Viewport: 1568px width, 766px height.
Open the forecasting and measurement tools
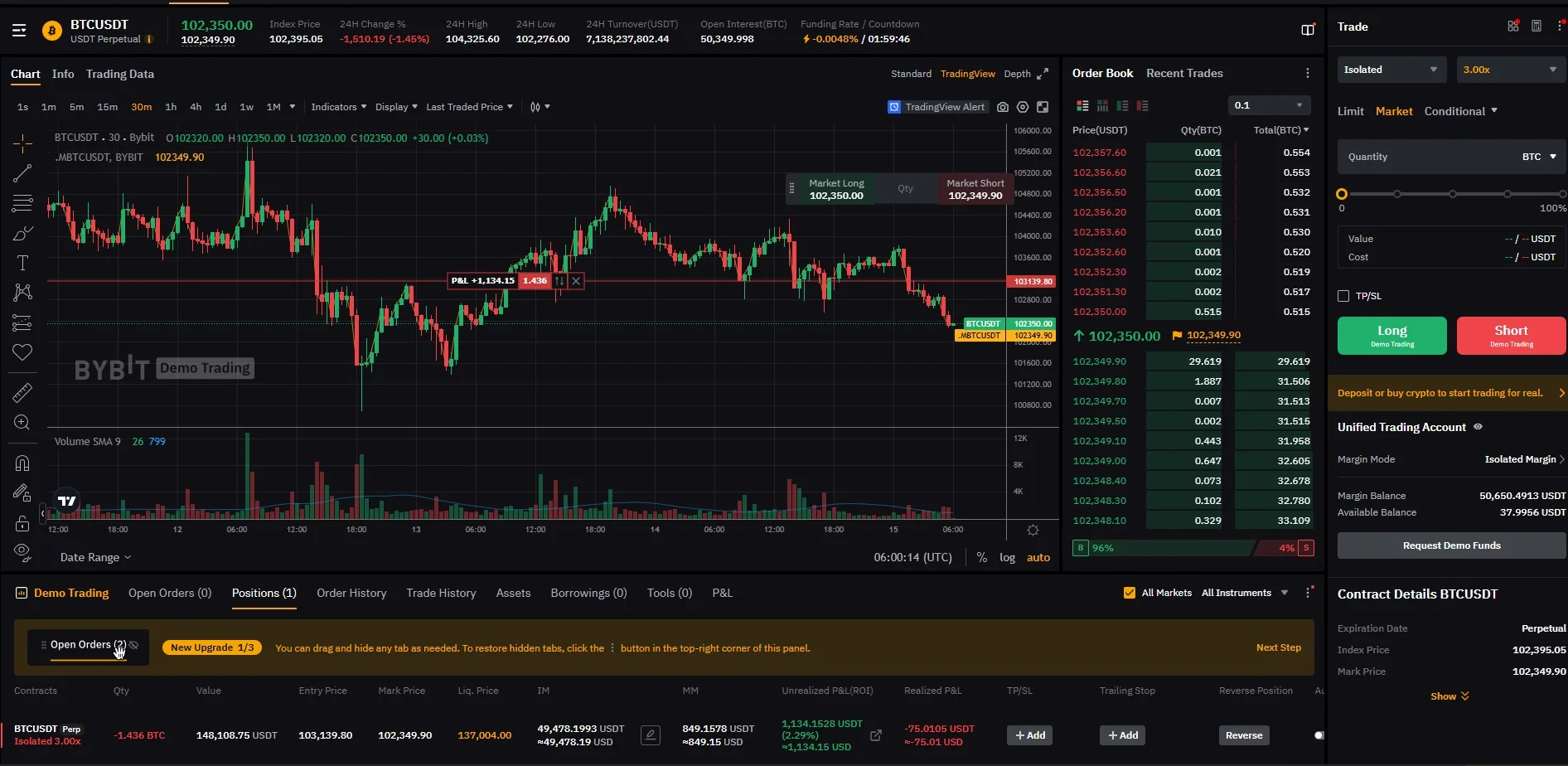[x=22, y=322]
